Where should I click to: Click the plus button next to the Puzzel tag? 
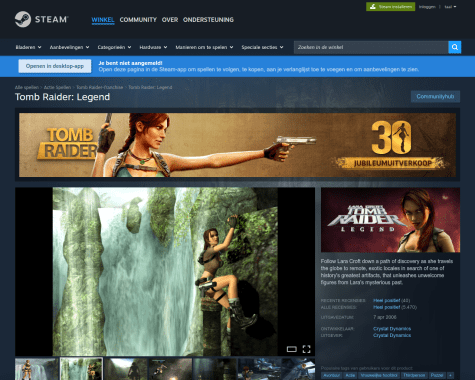point(450,375)
